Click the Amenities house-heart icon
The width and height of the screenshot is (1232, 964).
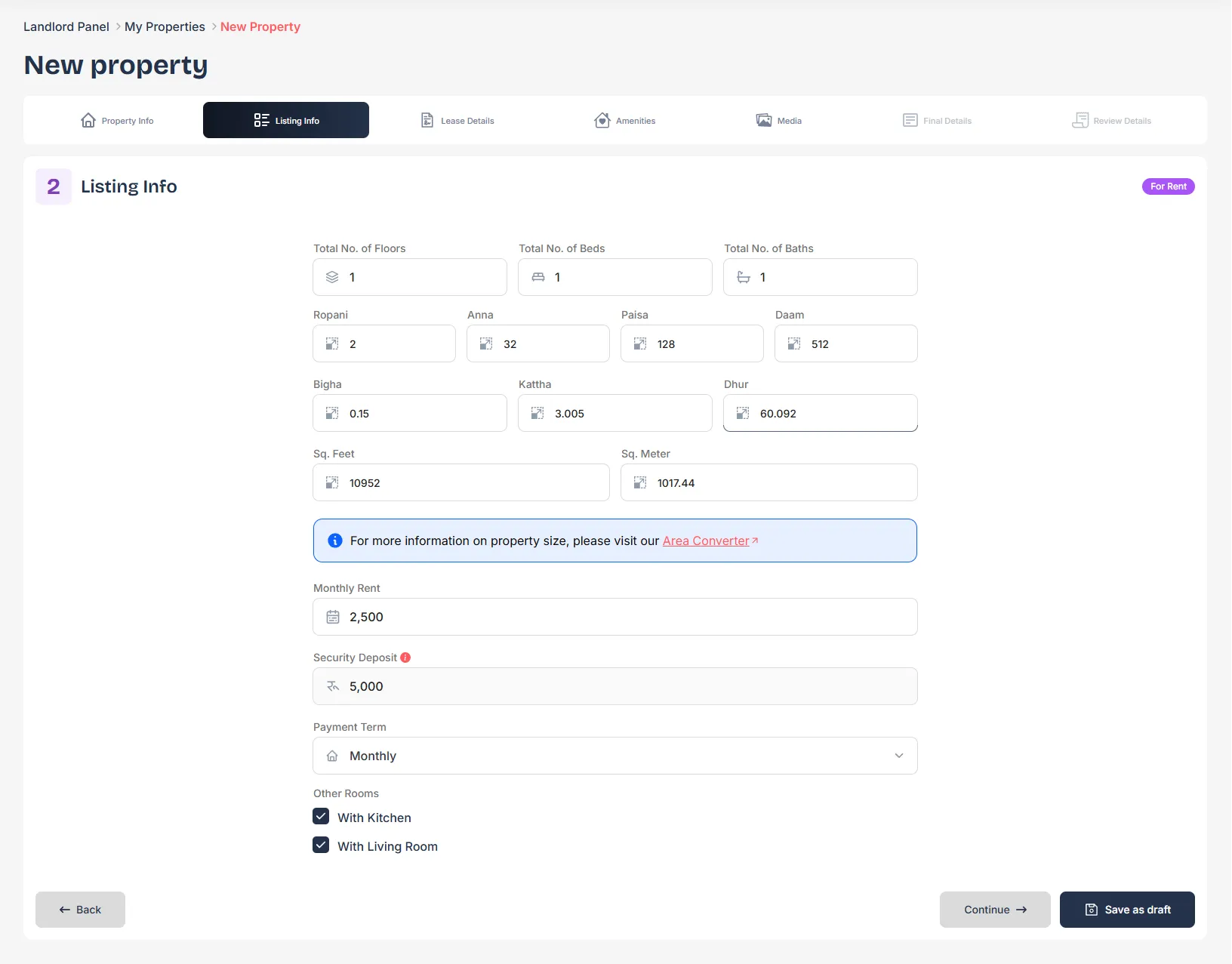click(602, 121)
